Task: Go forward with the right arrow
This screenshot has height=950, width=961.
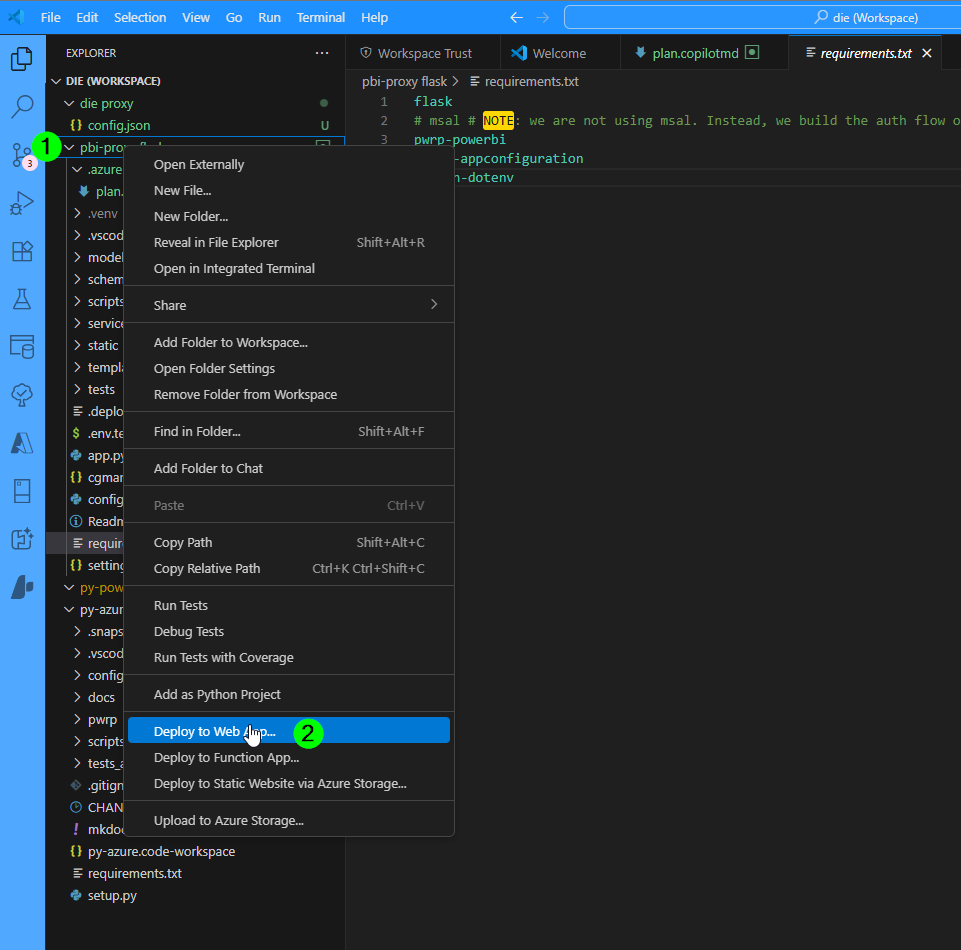Action: 543,18
